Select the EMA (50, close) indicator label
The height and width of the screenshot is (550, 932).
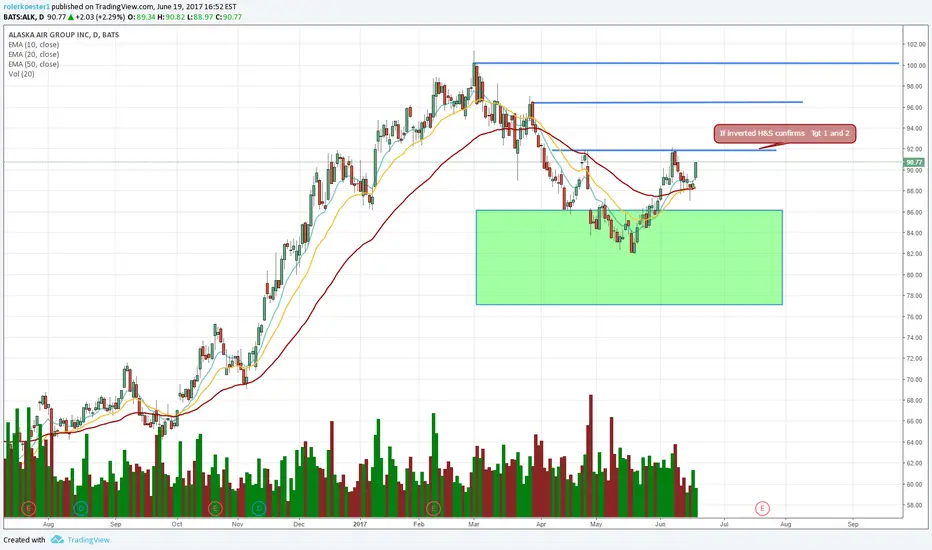coord(33,64)
